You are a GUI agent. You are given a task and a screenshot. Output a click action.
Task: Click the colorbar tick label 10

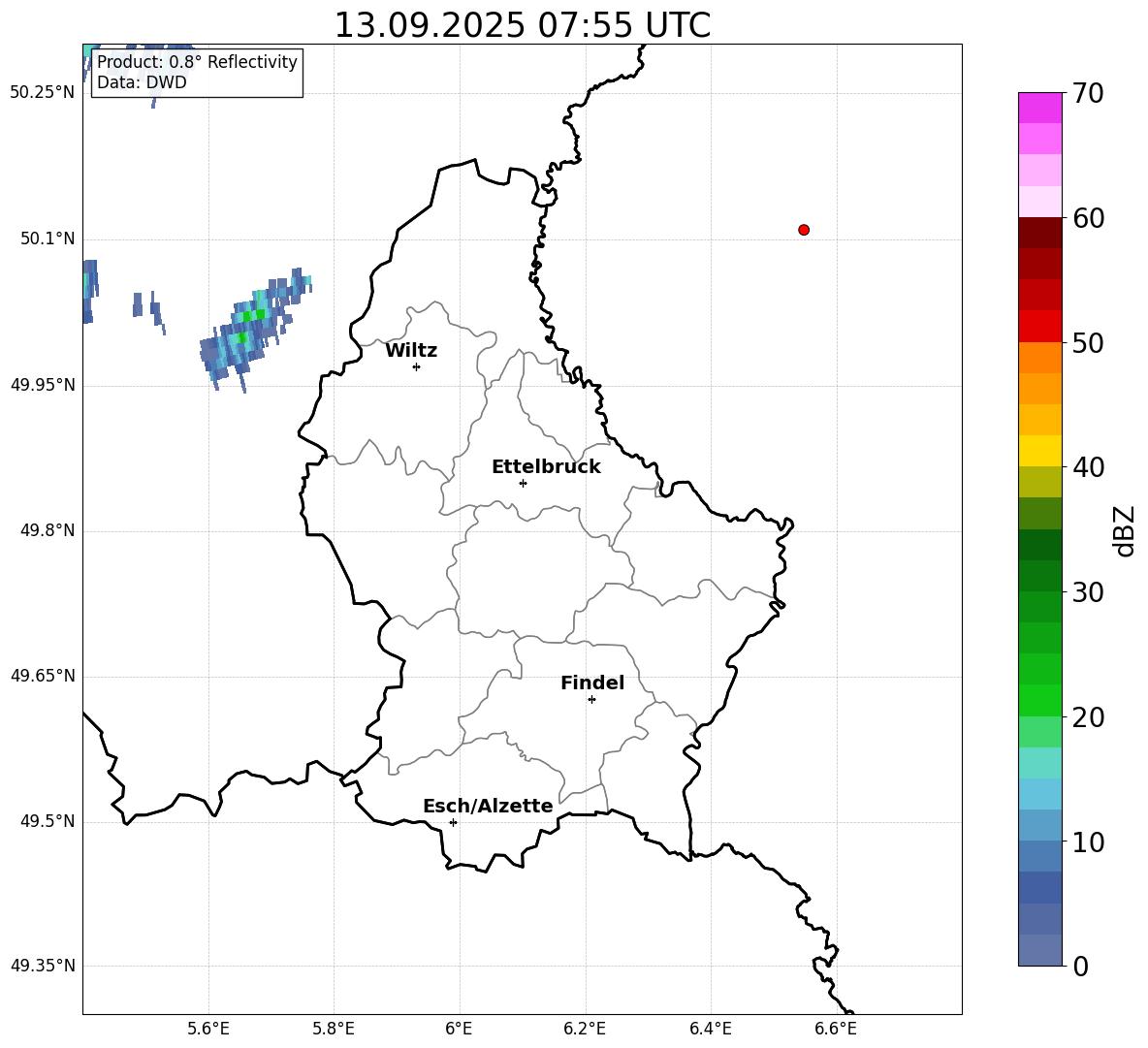1088,842
